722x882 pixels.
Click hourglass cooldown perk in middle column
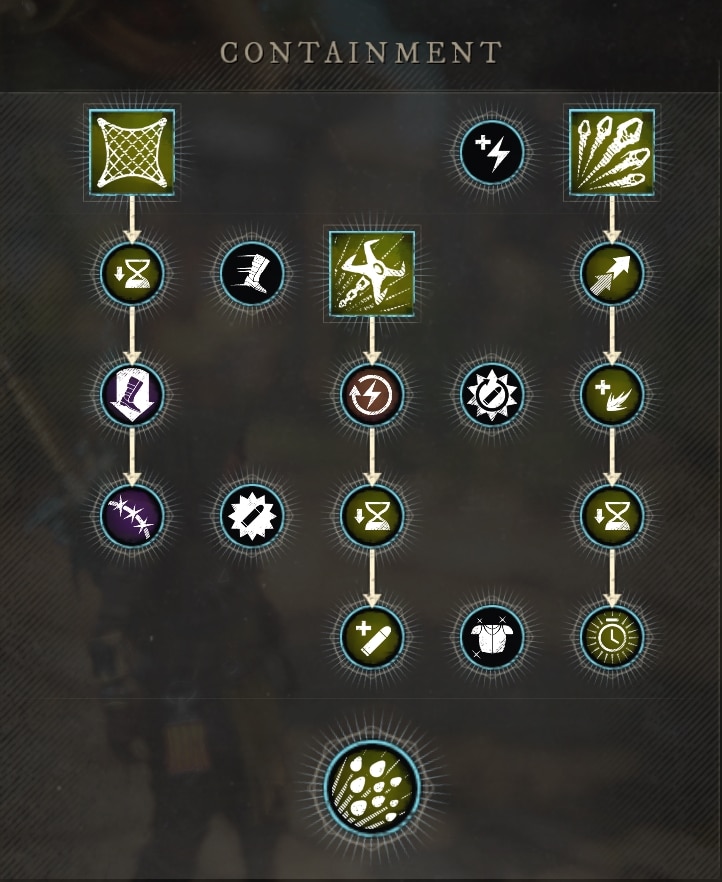(372, 515)
